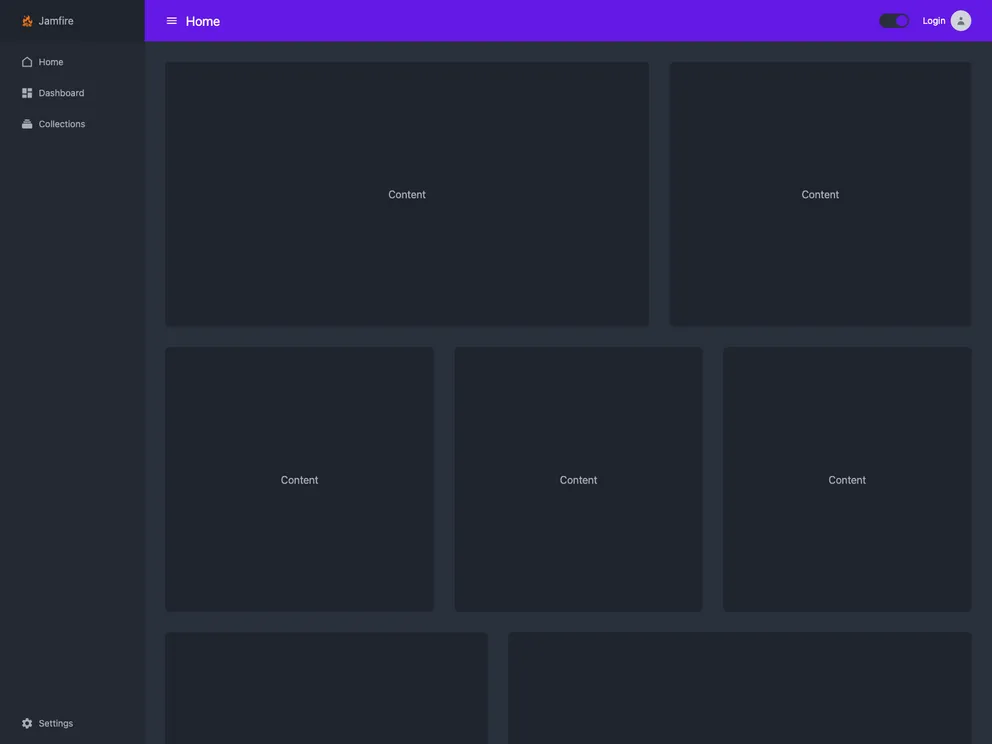Viewport: 992px width, 744px height.
Task: Select the top-right Content card
Action: [x=820, y=194]
